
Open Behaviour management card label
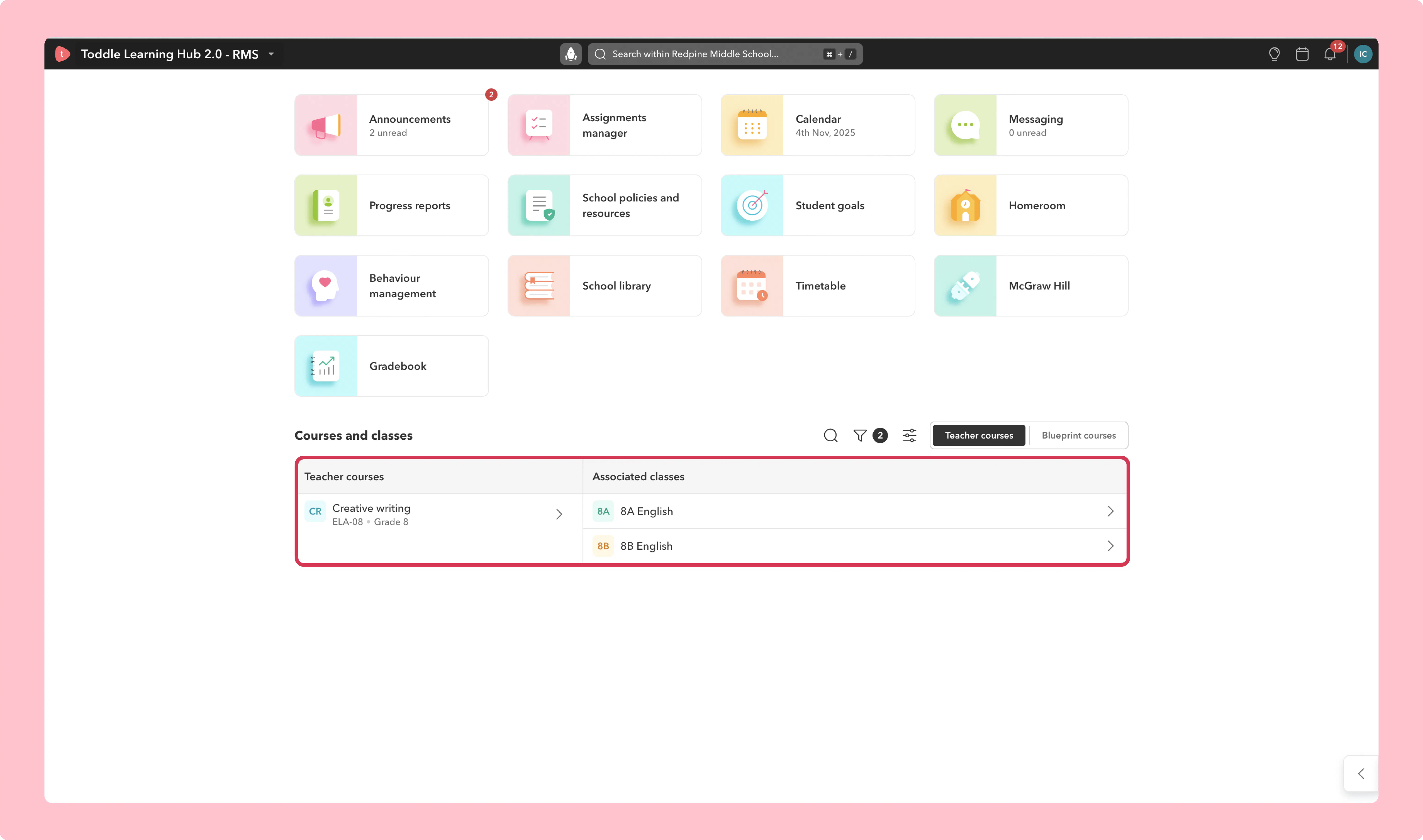pyautogui.click(x=403, y=286)
